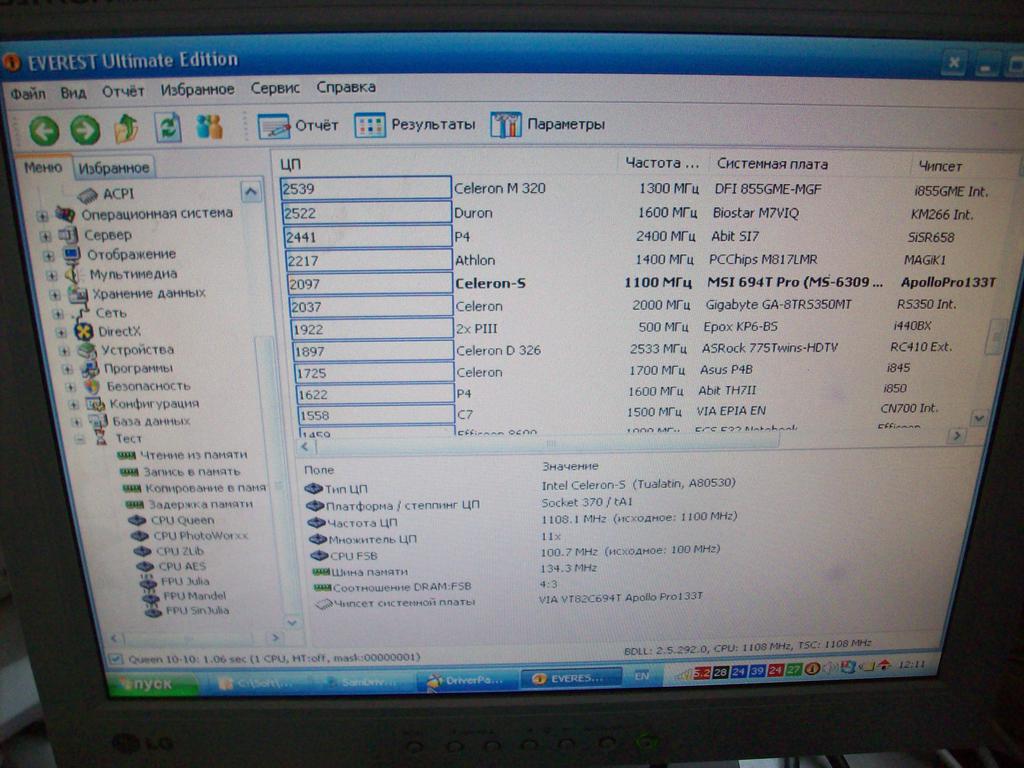Open the Отчёт menu in menu bar
This screenshot has width=1024, height=768.
[123, 91]
